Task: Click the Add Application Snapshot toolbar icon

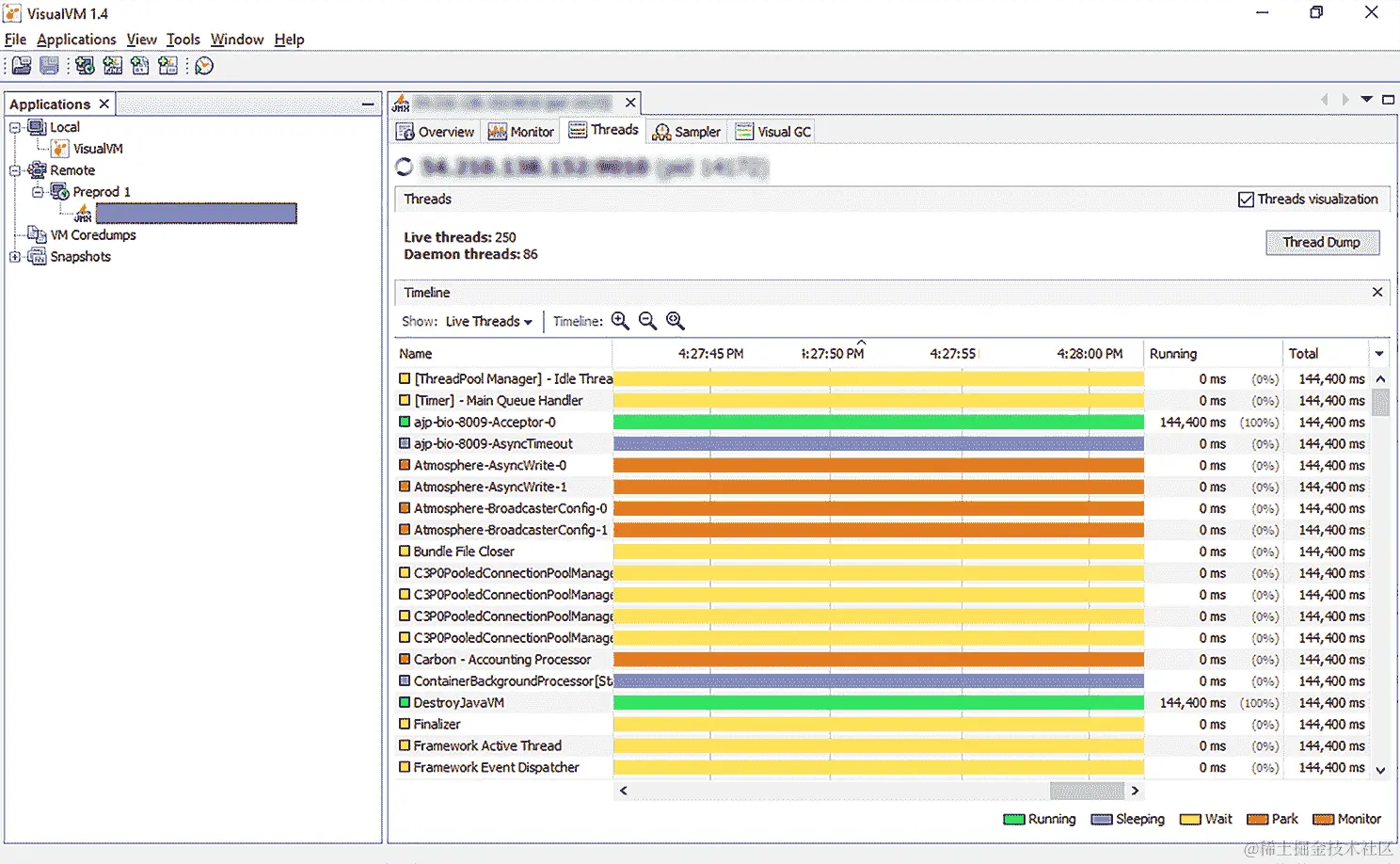Action: click(167, 66)
